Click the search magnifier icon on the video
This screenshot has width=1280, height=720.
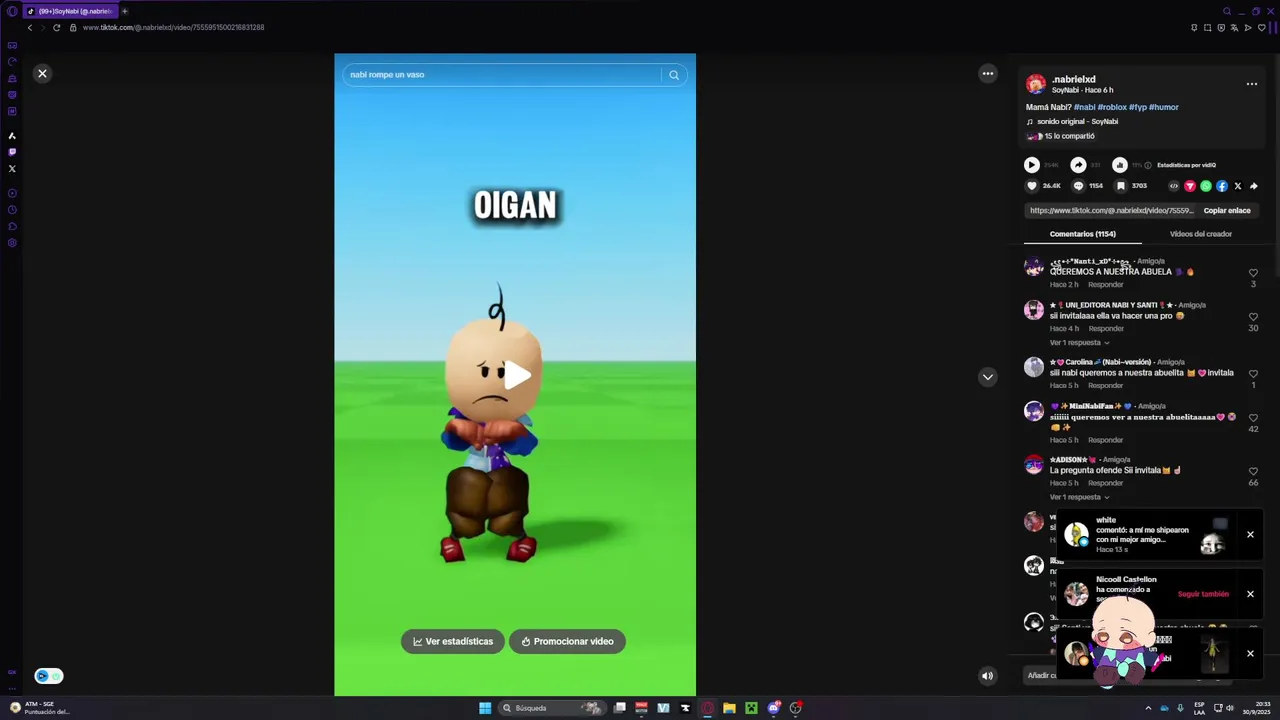[x=674, y=75]
